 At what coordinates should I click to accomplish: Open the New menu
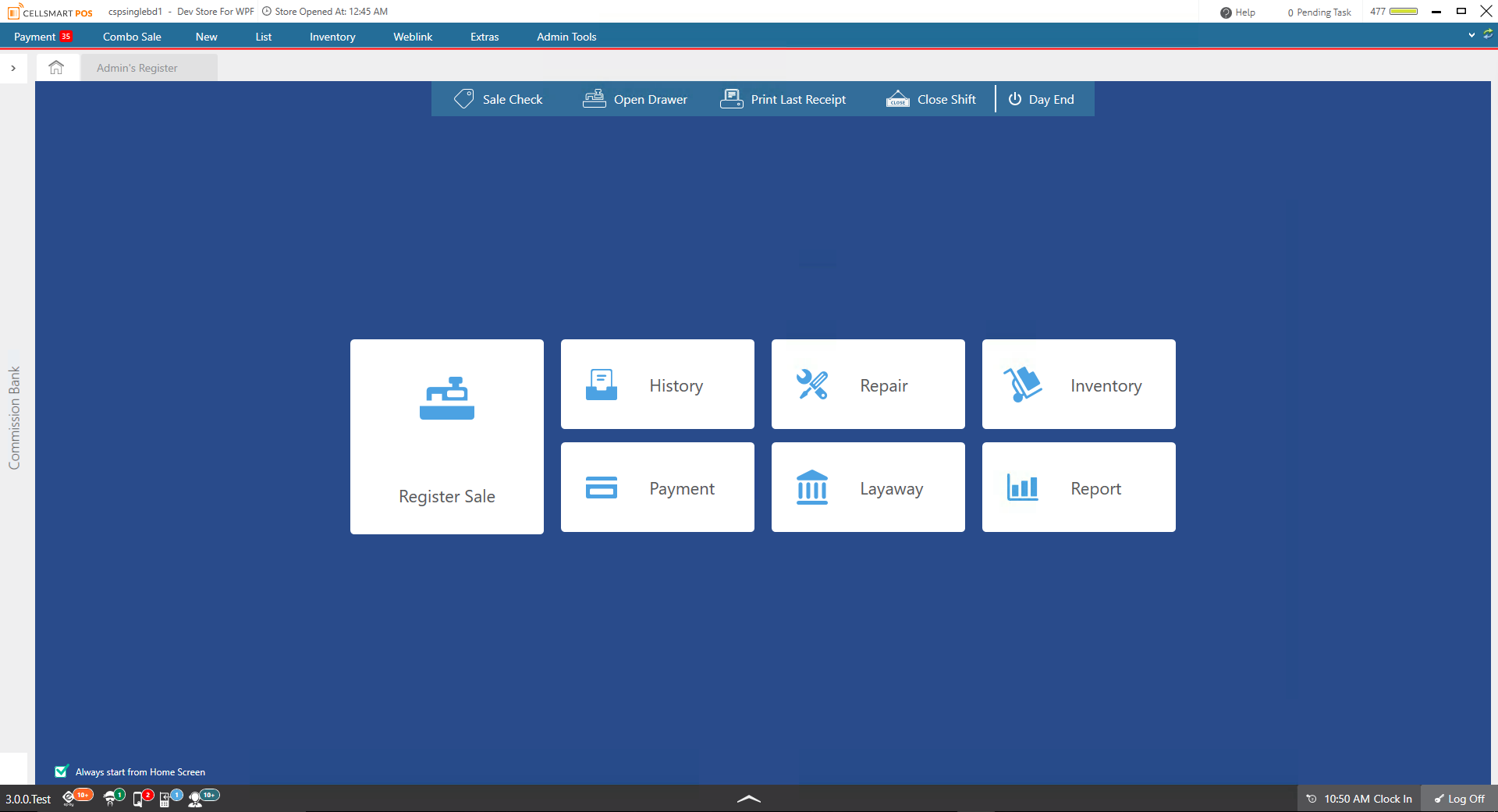point(207,37)
